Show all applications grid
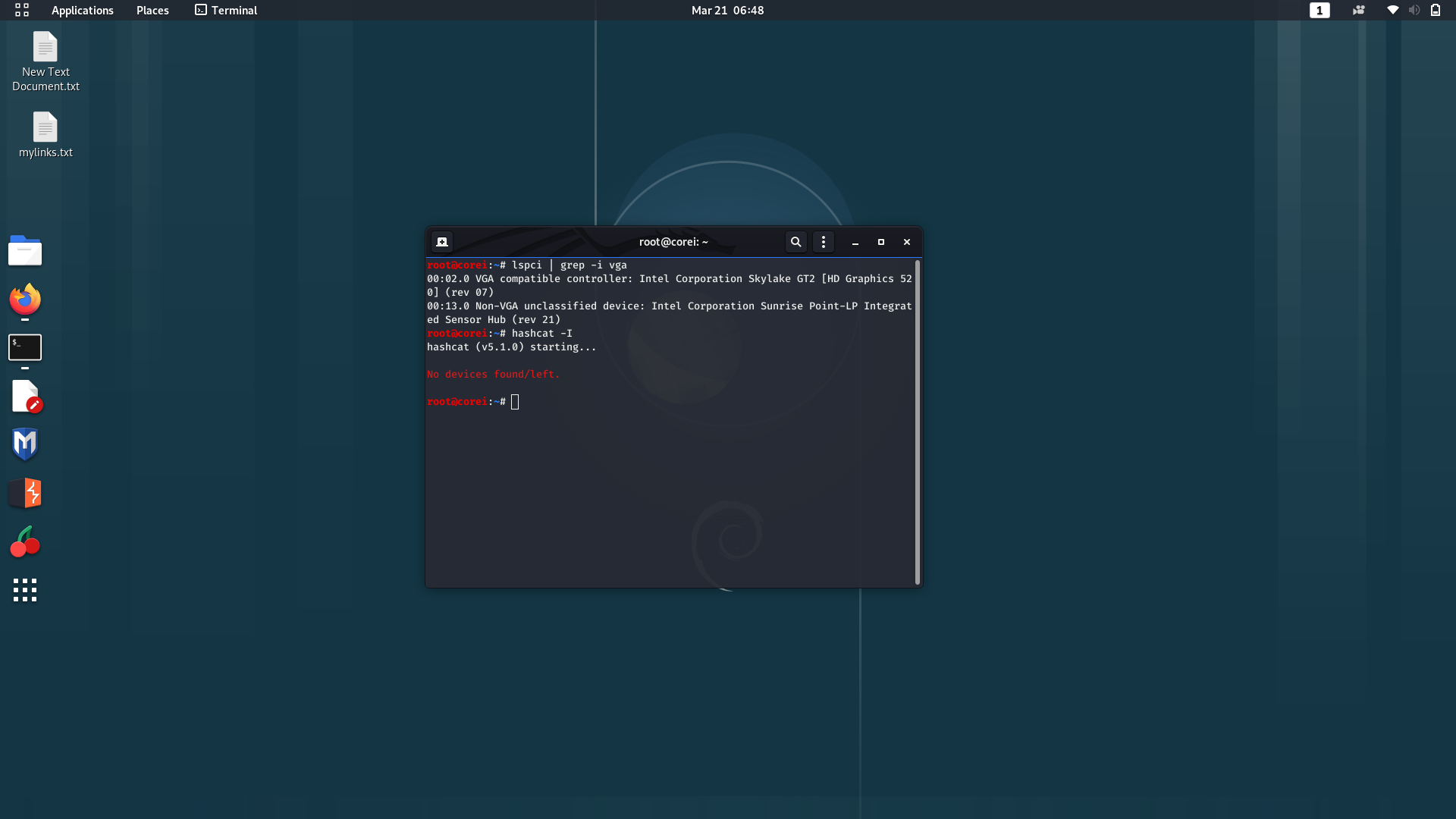 pyautogui.click(x=25, y=590)
